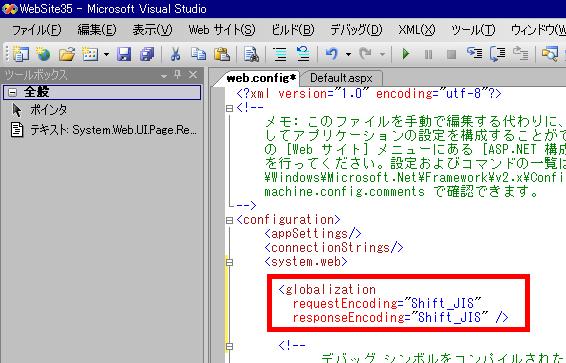Click the <connectionStrings/> line in editor
Image resolution: width=566 pixels, height=363 pixels.
(x=334, y=248)
